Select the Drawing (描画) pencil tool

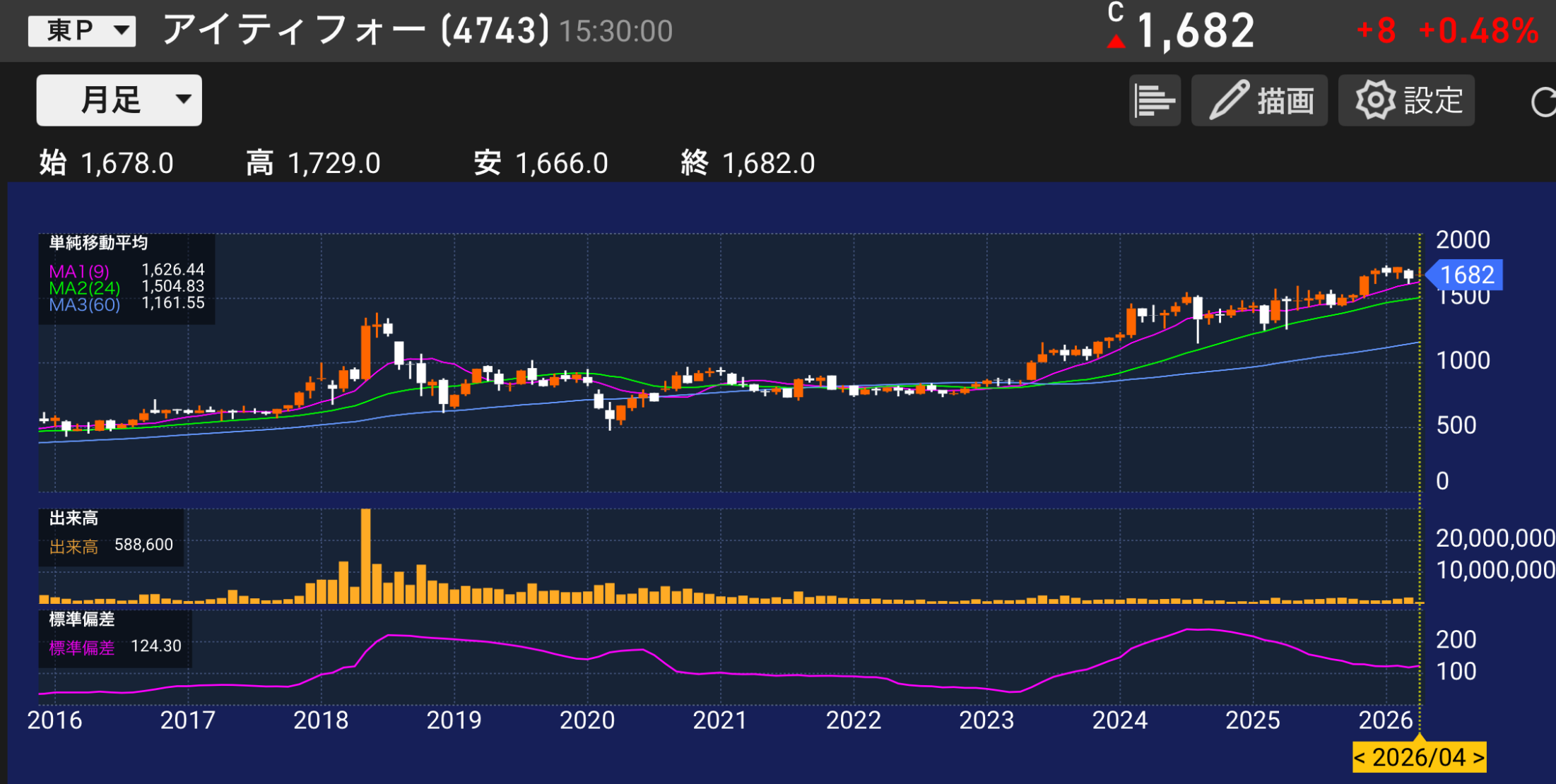pos(1260,100)
